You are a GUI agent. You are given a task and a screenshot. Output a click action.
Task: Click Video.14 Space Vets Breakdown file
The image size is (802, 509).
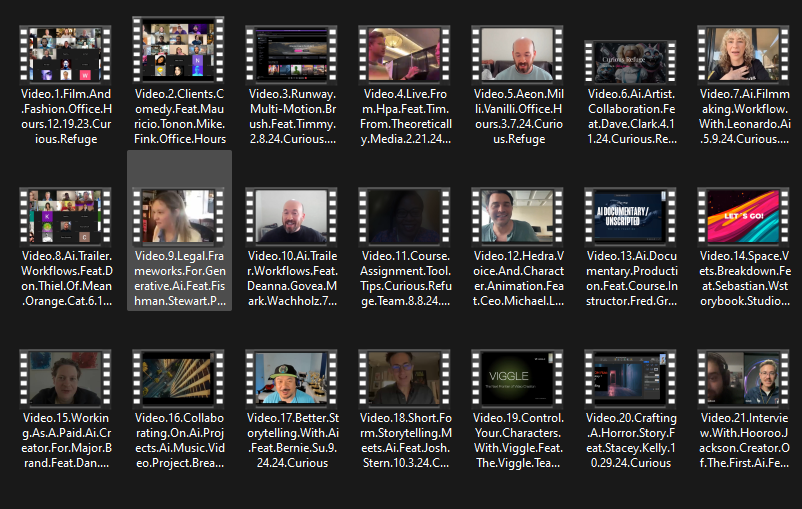[745, 216]
